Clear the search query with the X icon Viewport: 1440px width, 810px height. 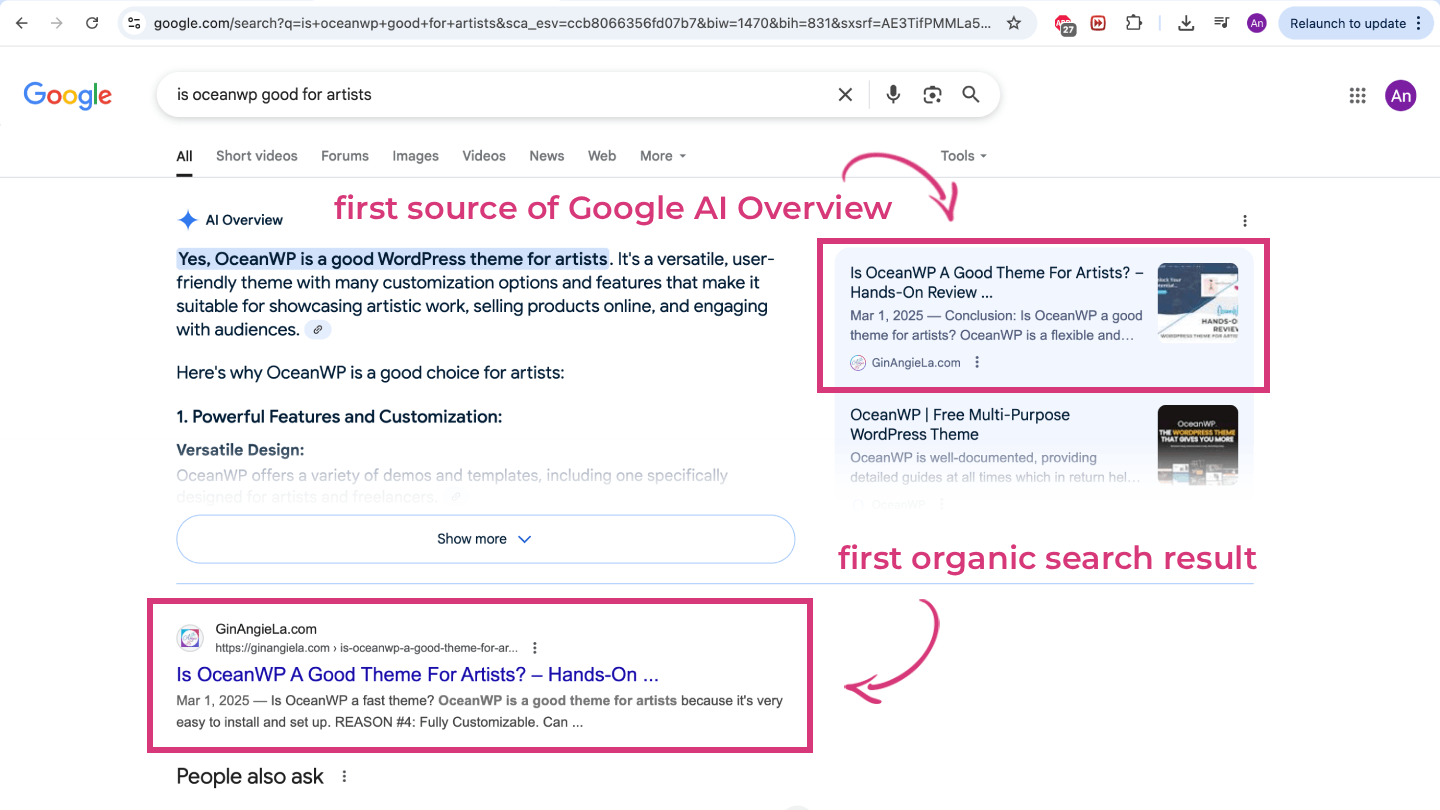tap(845, 93)
